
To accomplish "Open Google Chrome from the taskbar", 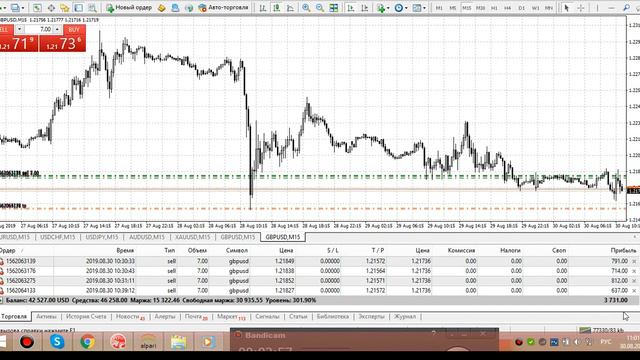I will 87,341.
